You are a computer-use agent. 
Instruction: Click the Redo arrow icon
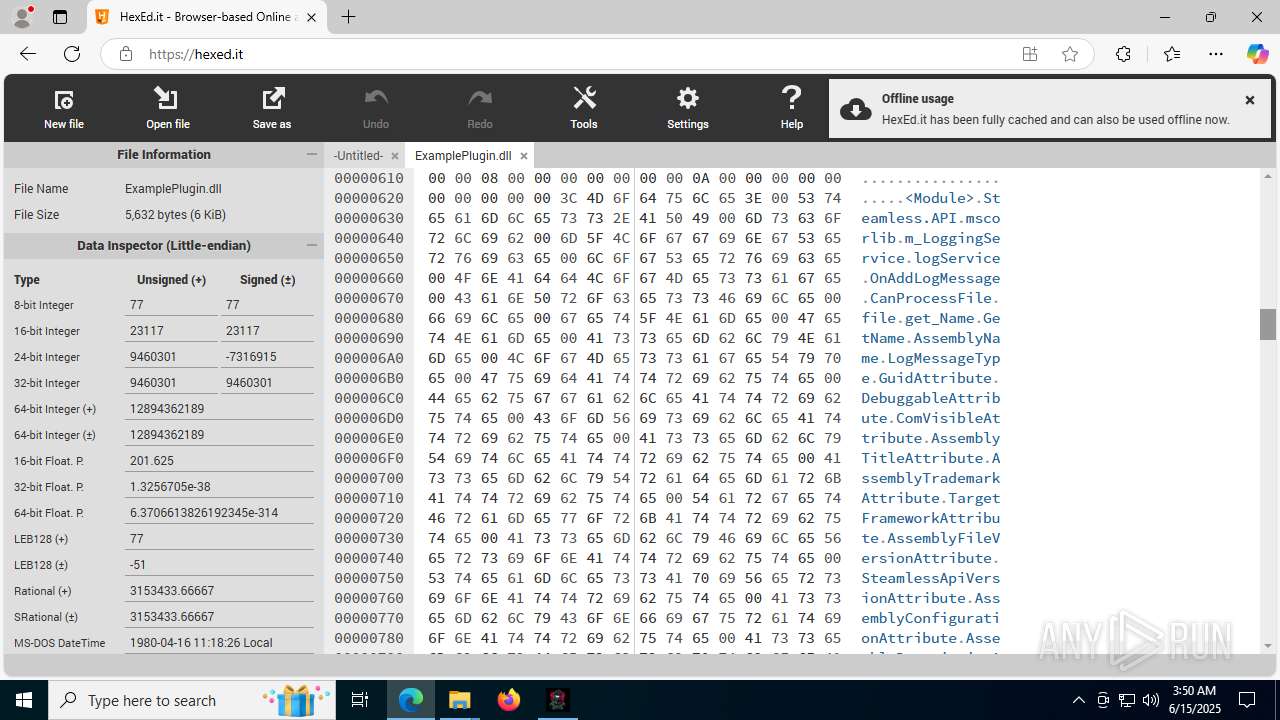[480, 108]
